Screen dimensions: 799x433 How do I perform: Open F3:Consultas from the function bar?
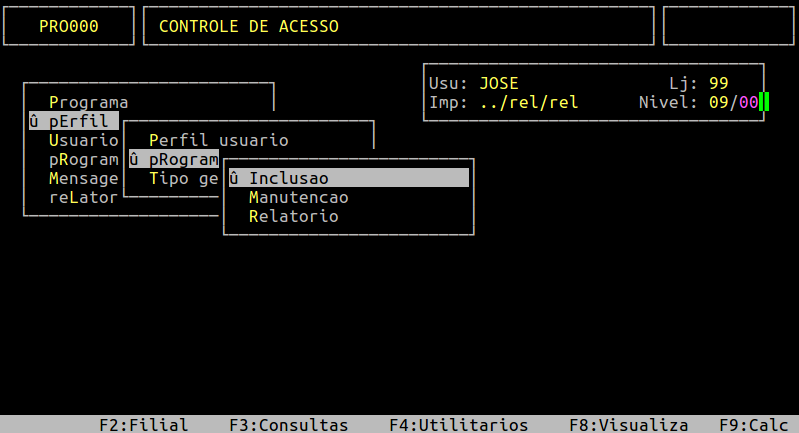click(288, 425)
